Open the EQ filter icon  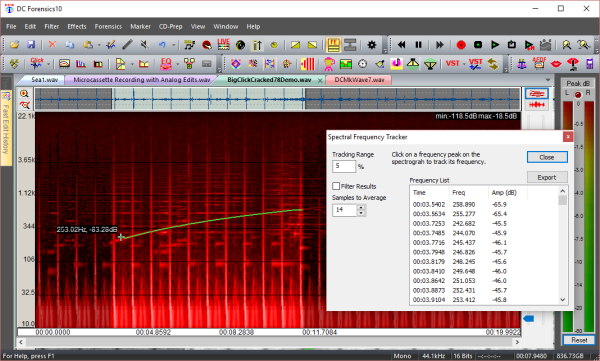point(166,63)
